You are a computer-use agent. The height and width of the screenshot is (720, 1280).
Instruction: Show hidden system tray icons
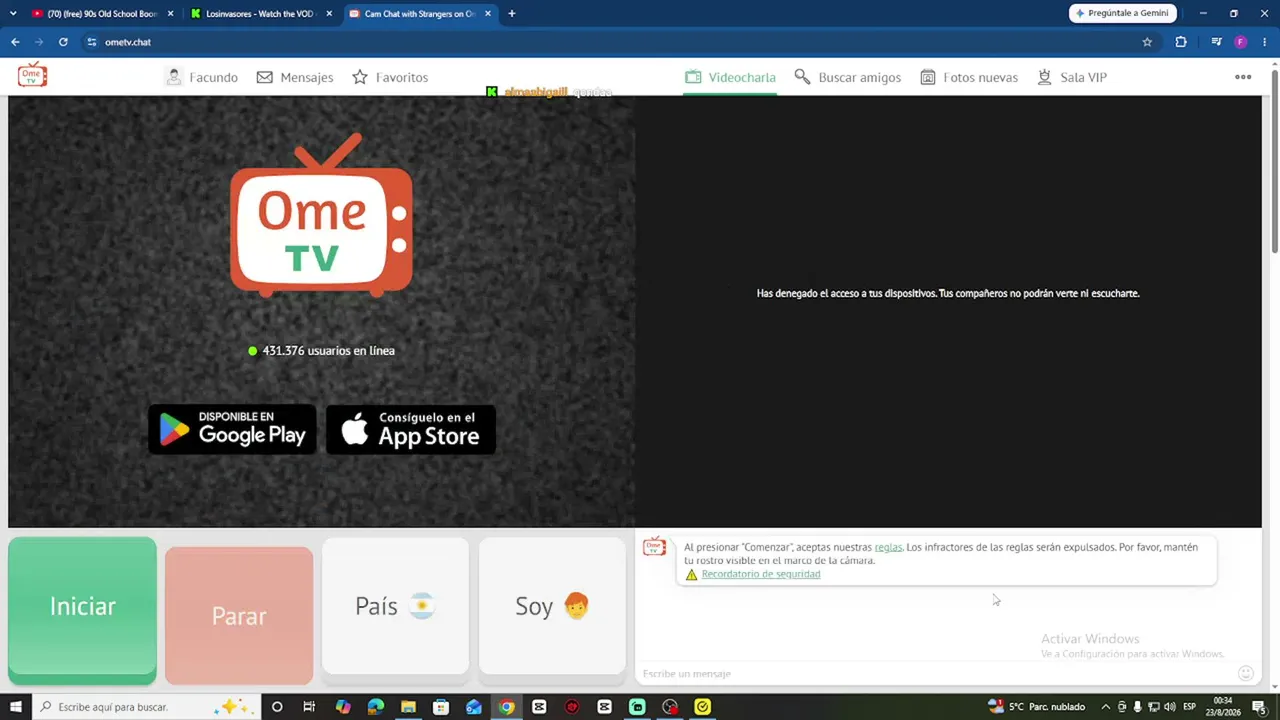coord(1106,707)
